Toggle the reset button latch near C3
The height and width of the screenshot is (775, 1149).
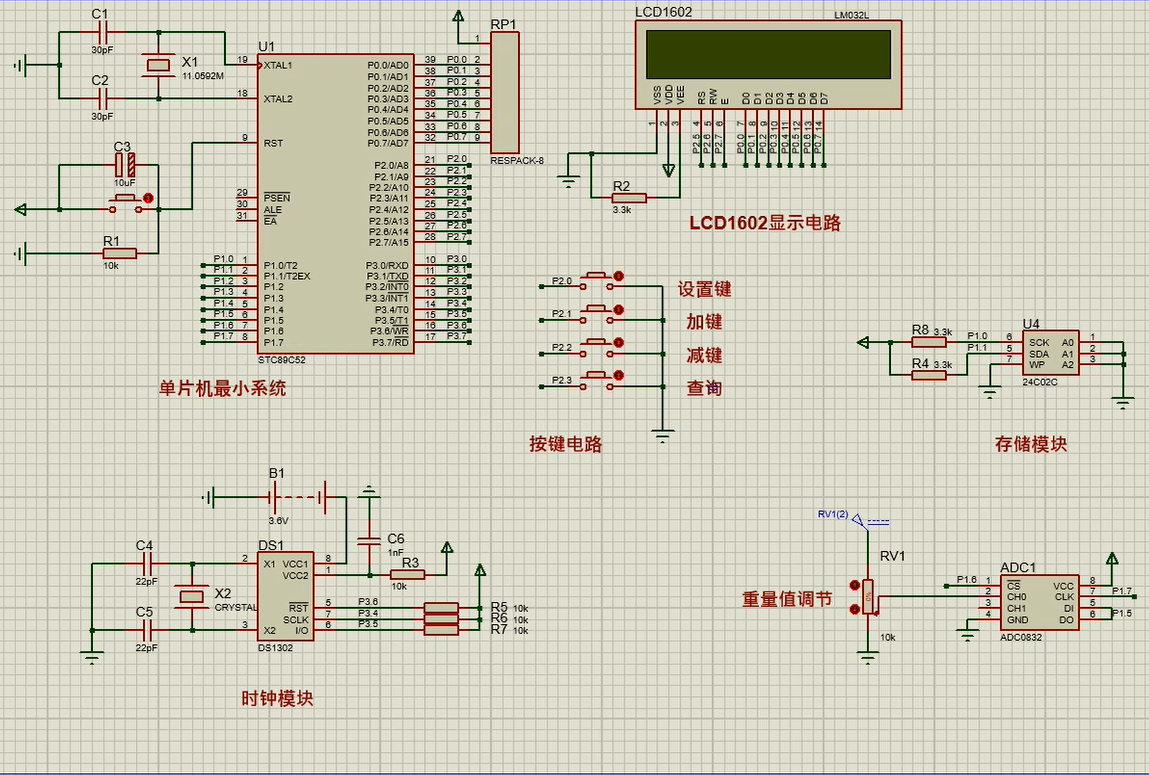click(149, 198)
